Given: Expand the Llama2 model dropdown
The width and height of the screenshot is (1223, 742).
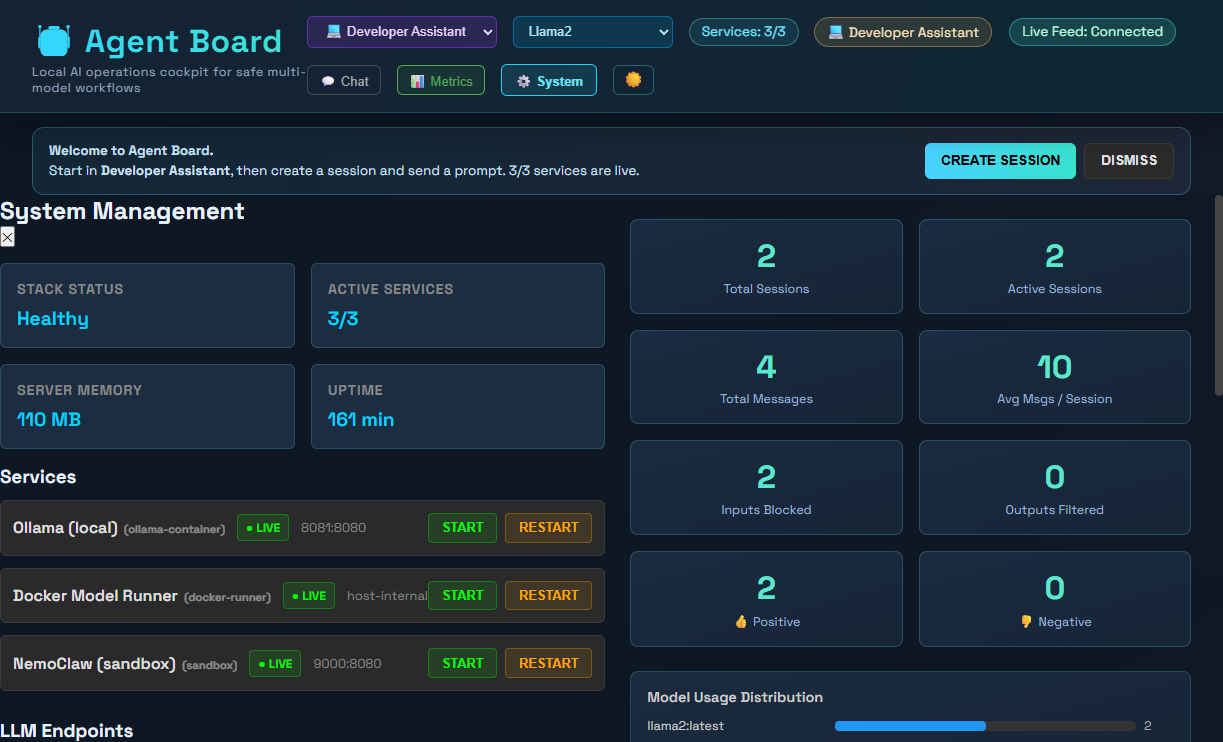Looking at the screenshot, I should point(593,32).
